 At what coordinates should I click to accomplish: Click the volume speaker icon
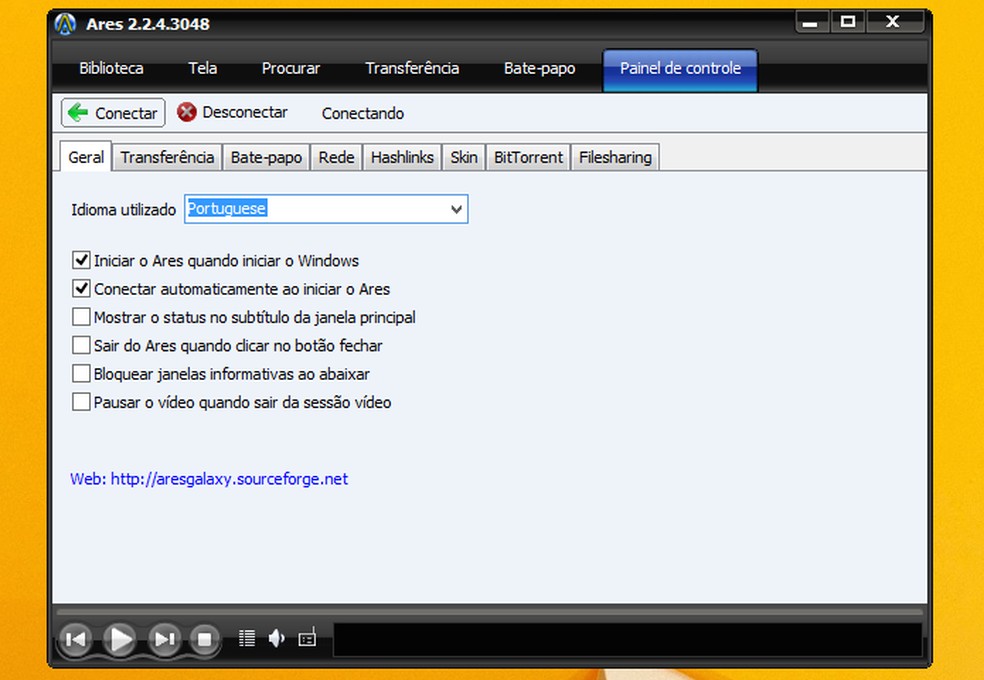click(x=276, y=639)
